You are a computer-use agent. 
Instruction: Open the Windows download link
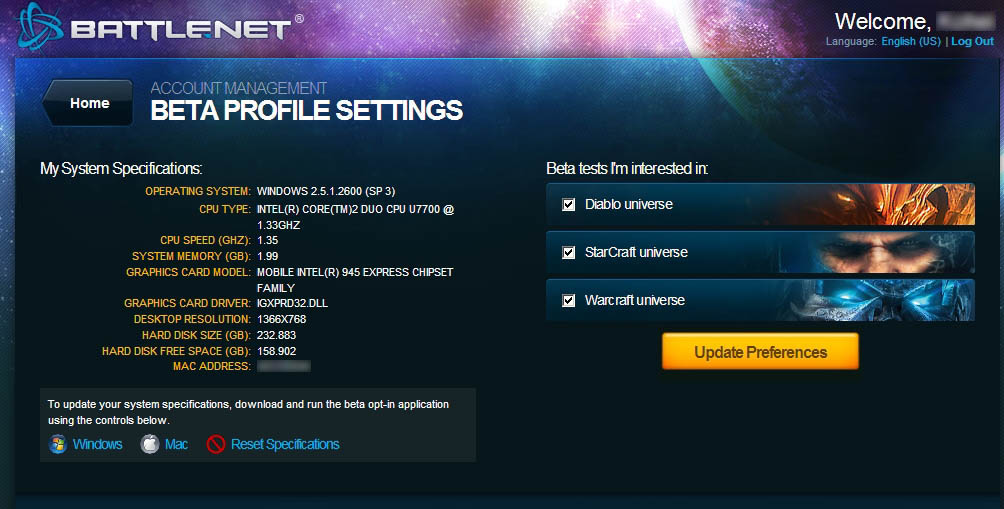pos(98,444)
